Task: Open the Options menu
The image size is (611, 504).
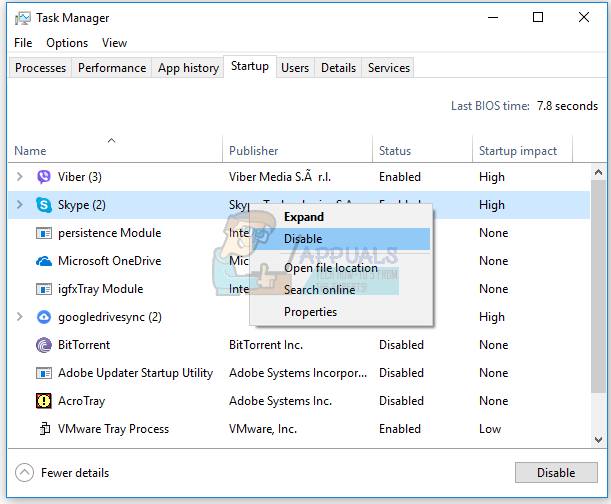Action: tap(67, 43)
